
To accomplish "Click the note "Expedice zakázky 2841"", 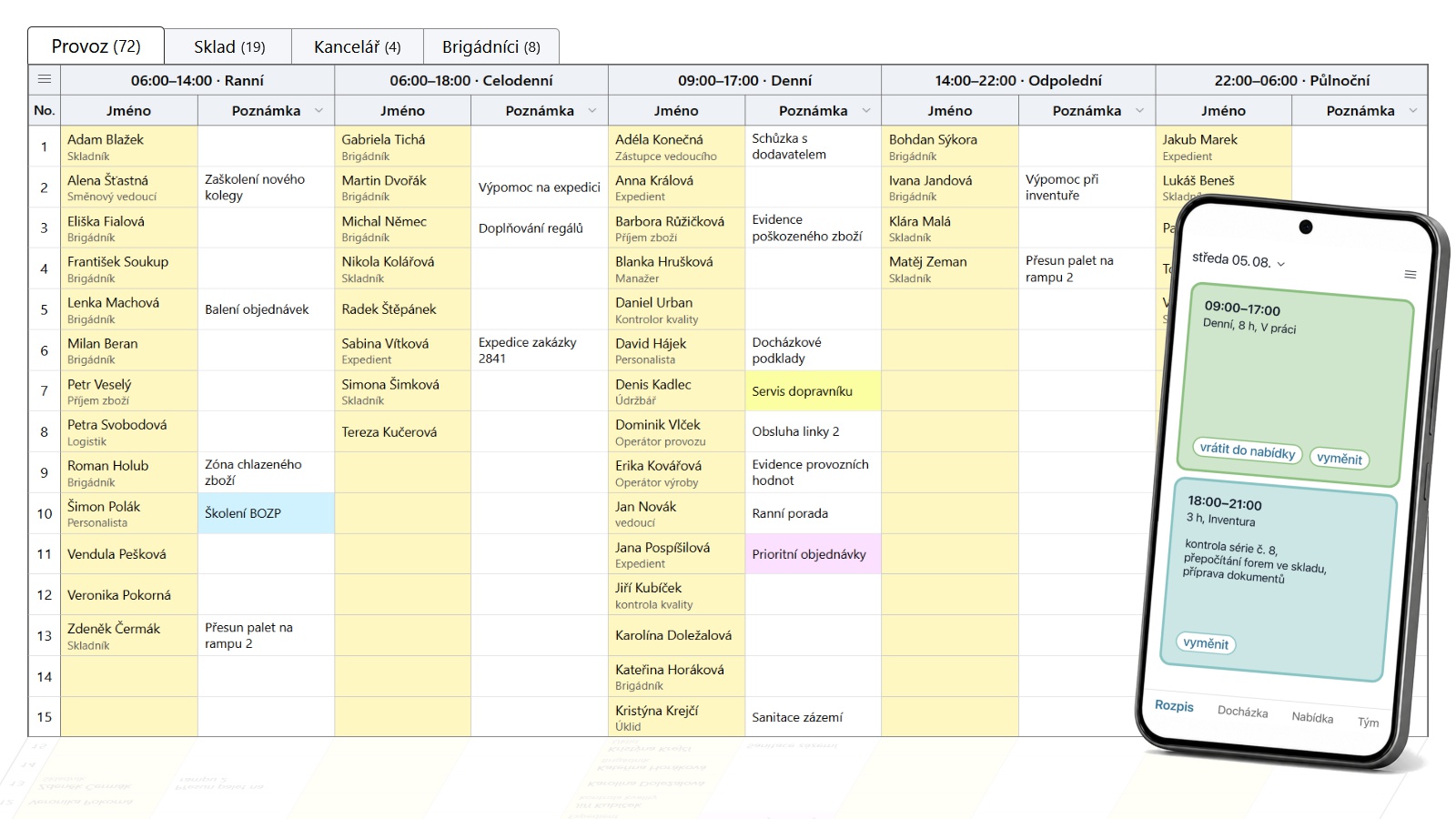I will pyautogui.click(x=540, y=350).
